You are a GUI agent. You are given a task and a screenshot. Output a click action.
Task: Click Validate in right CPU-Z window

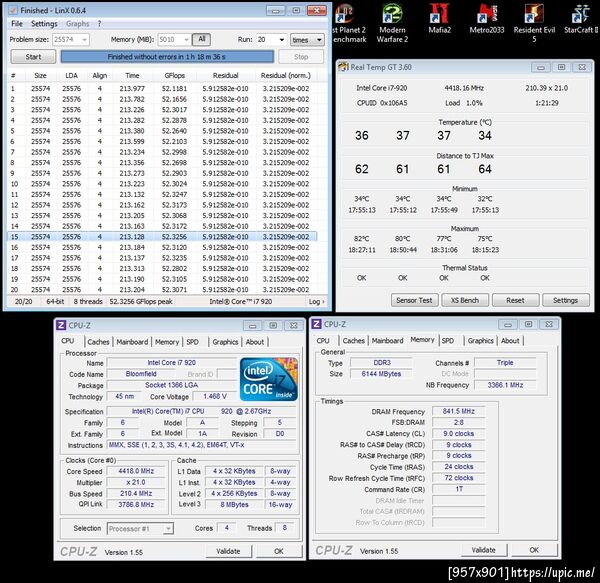coord(484,550)
